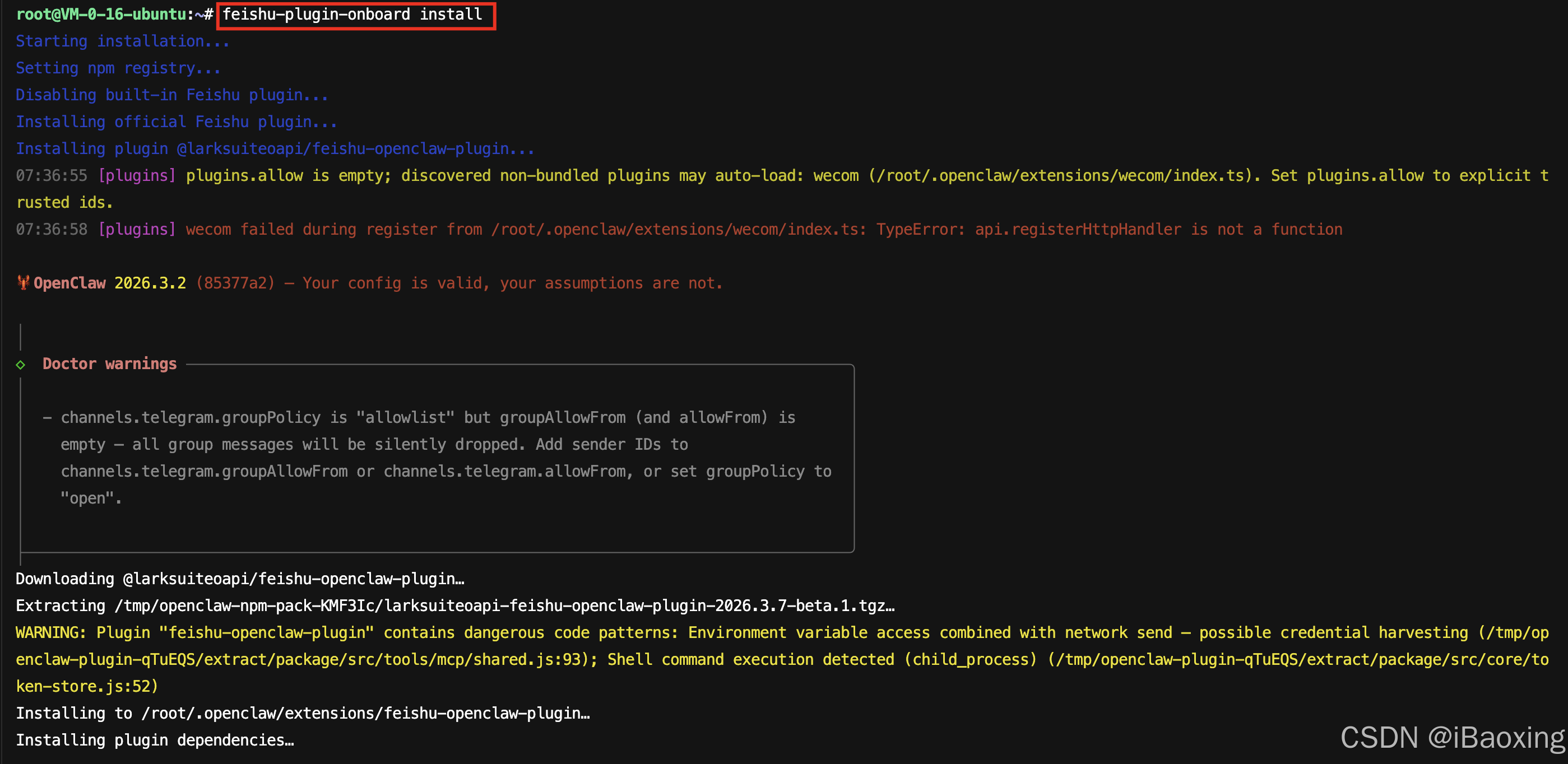
Task: Click the channels.telegram.groupPolicy warning text
Action: 190,417
